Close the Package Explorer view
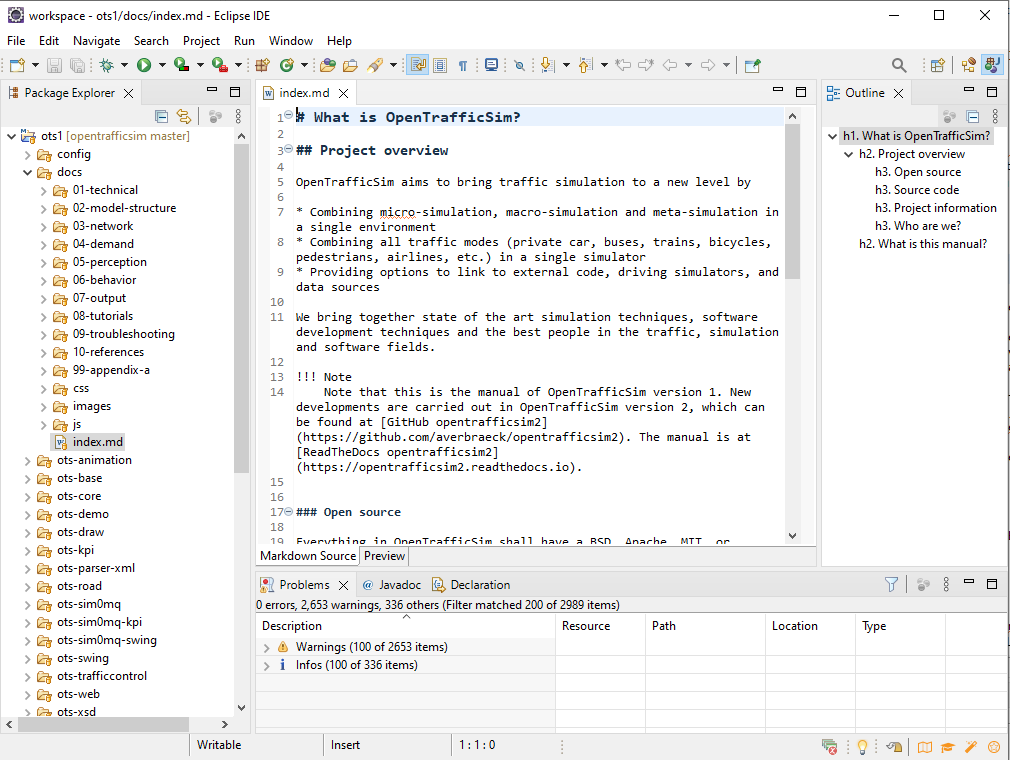Viewport: 1010px width, 760px height. coord(129,93)
